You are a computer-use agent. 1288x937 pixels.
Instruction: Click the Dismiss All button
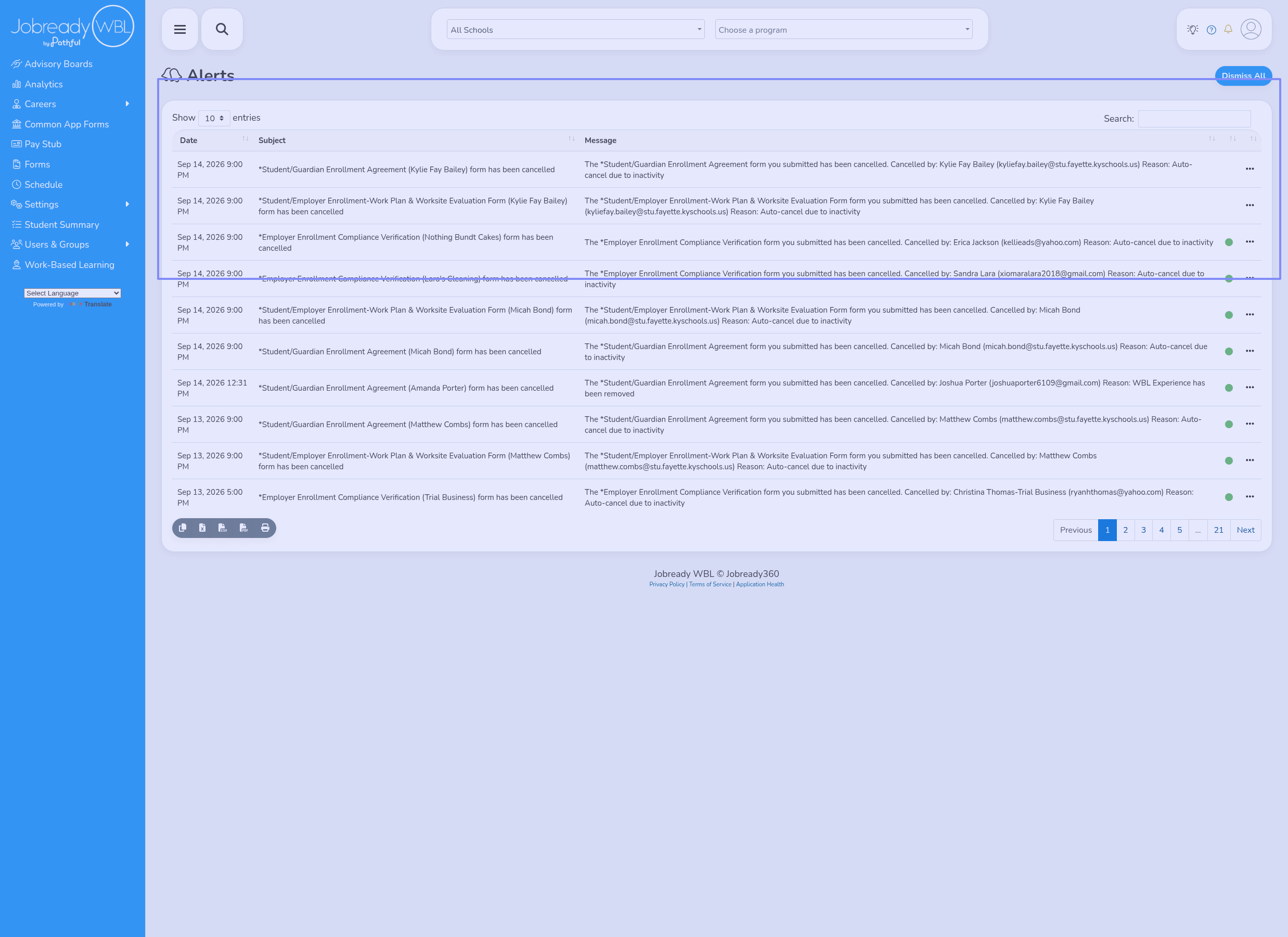(1243, 76)
